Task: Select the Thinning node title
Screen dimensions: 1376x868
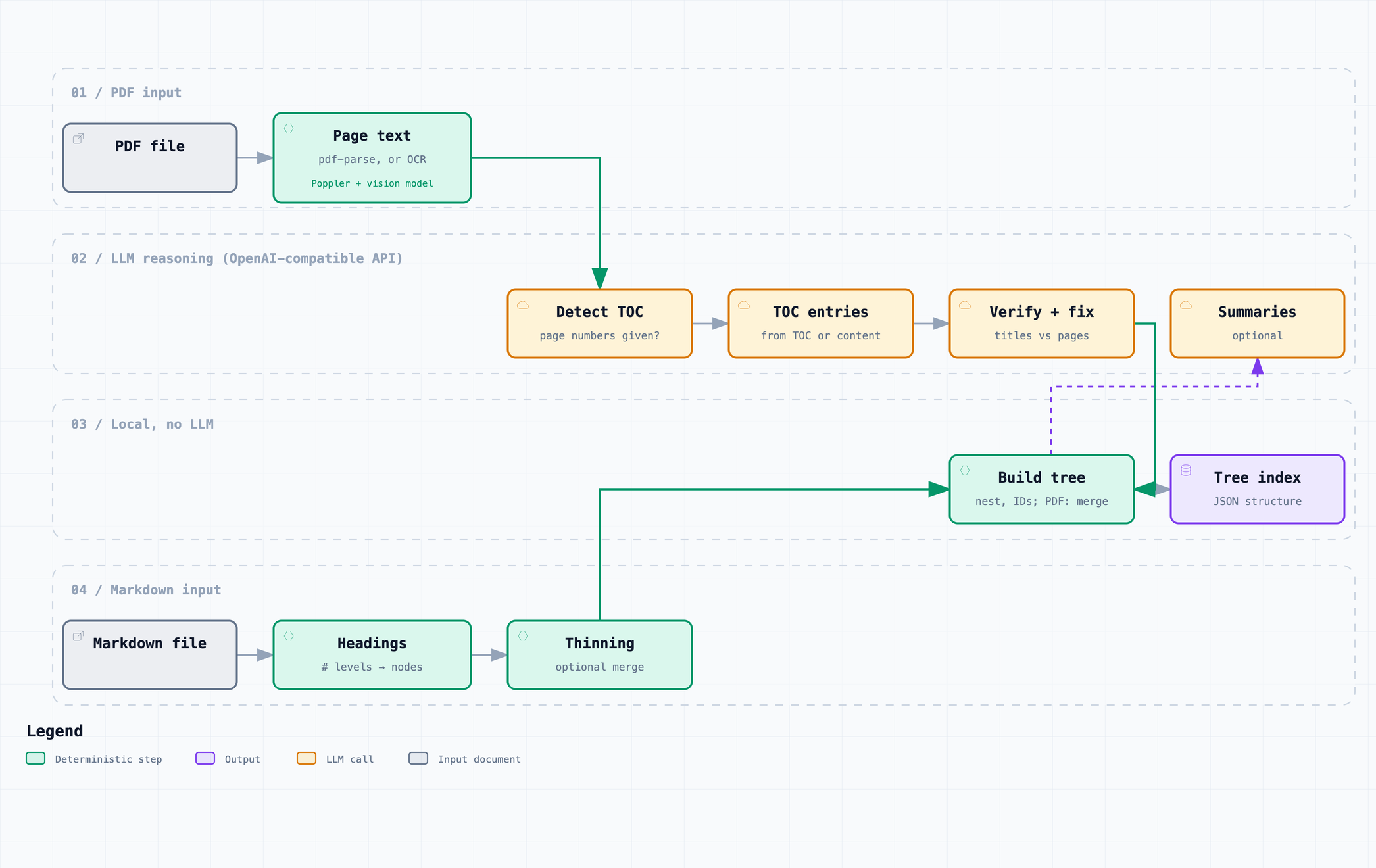Action: coord(600,643)
